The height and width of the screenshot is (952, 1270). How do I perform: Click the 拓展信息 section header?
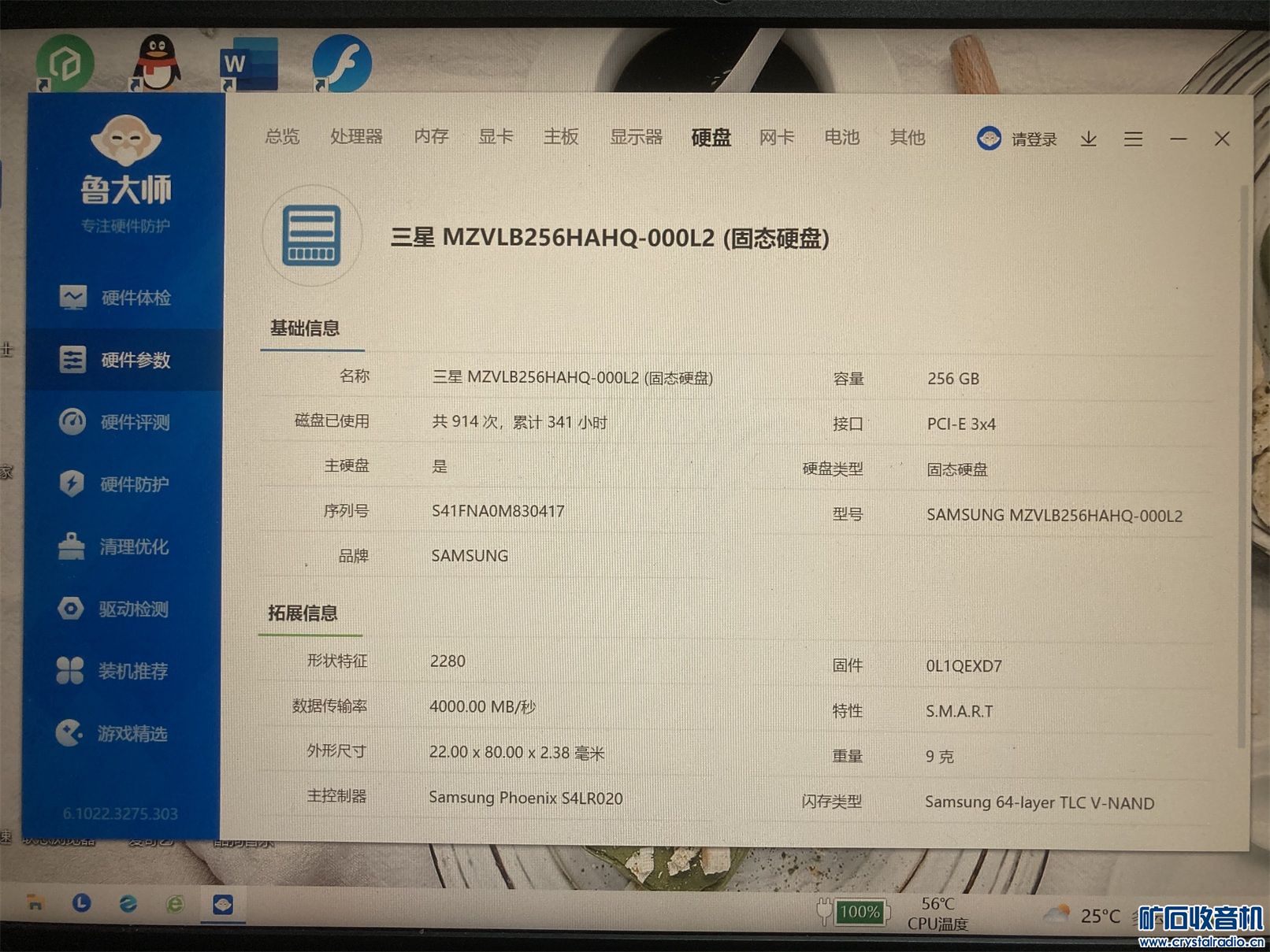click(303, 613)
